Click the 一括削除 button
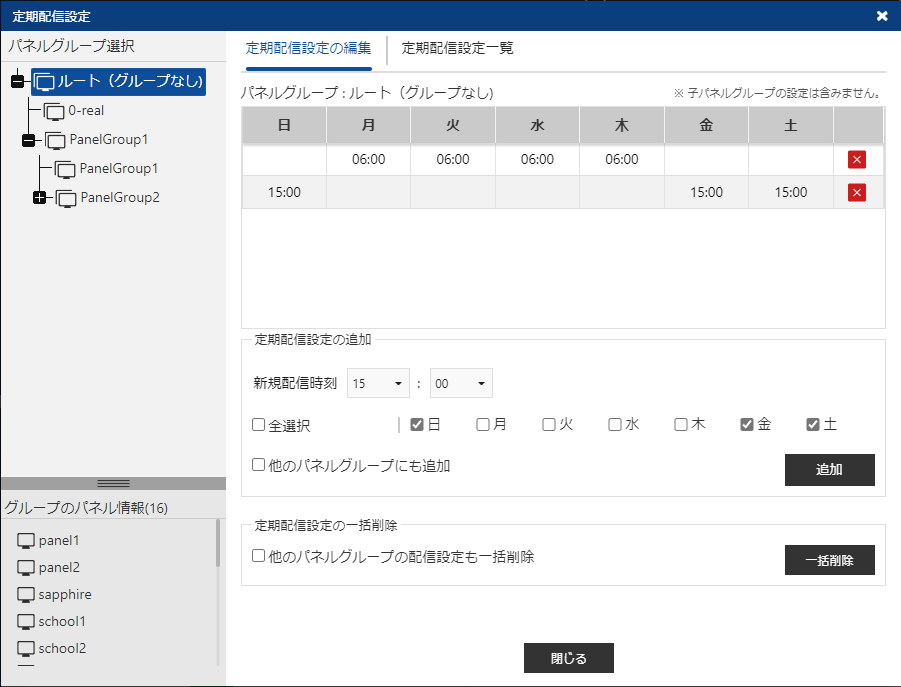This screenshot has height=687, width=901. pos(829,560)
